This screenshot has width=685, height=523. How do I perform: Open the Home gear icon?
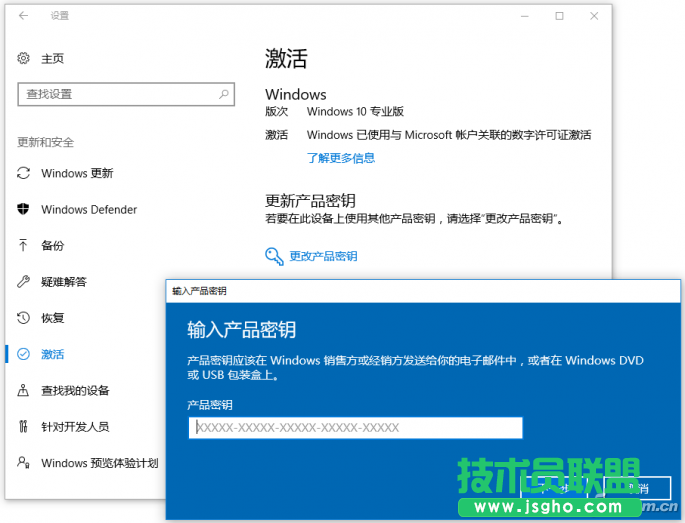pyautogui.click(x=23, y=58)
